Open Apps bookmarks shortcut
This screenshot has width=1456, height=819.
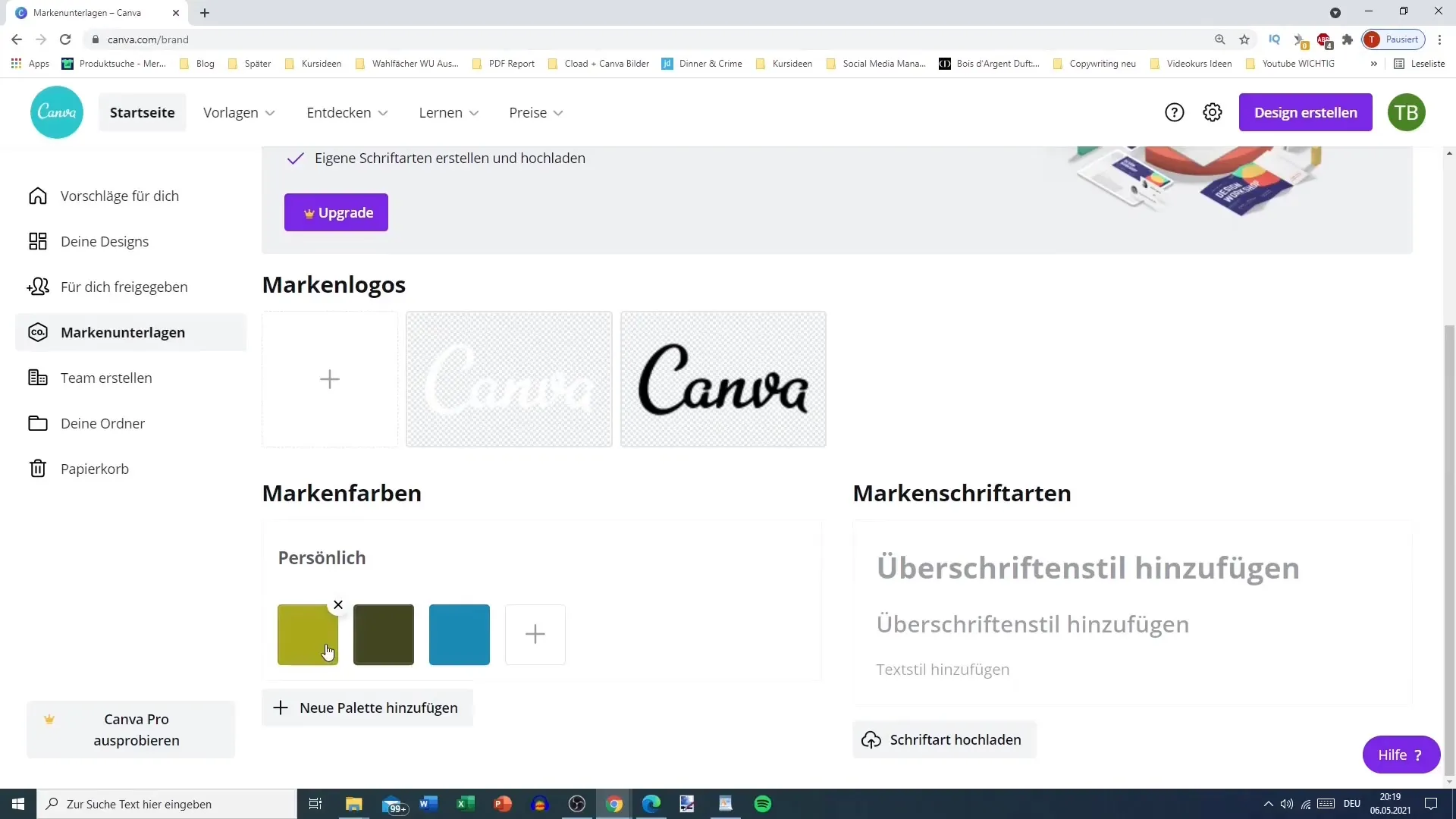click(x=30, y=64)
